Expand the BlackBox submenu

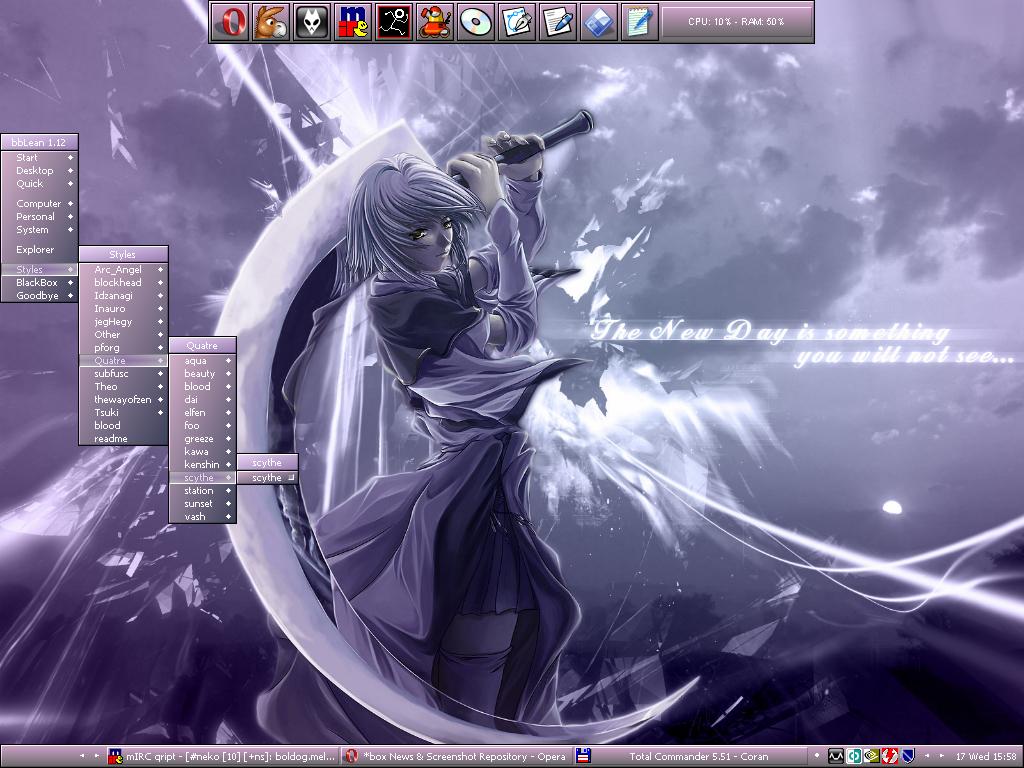tap(39, 283)
